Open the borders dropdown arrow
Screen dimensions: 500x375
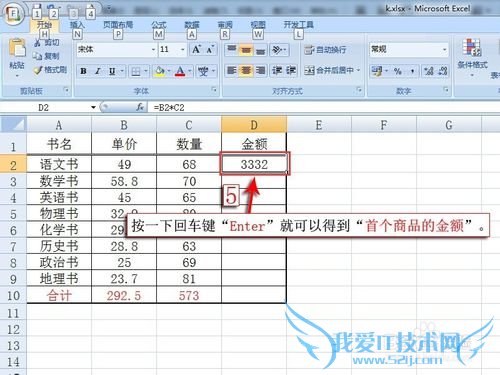tap(146, 71)
